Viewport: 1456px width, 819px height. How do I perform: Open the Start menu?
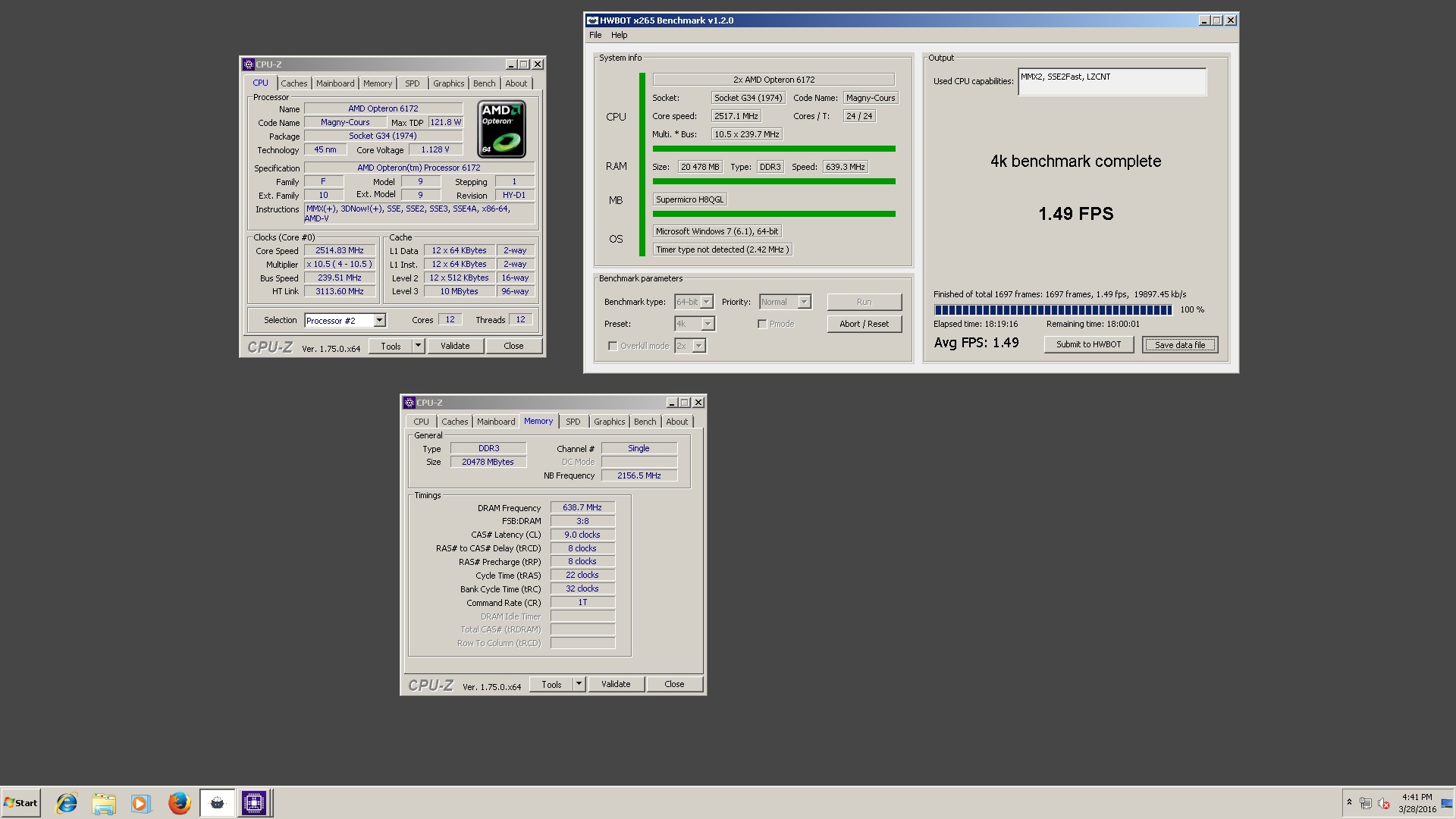click(x=20, y=803)
